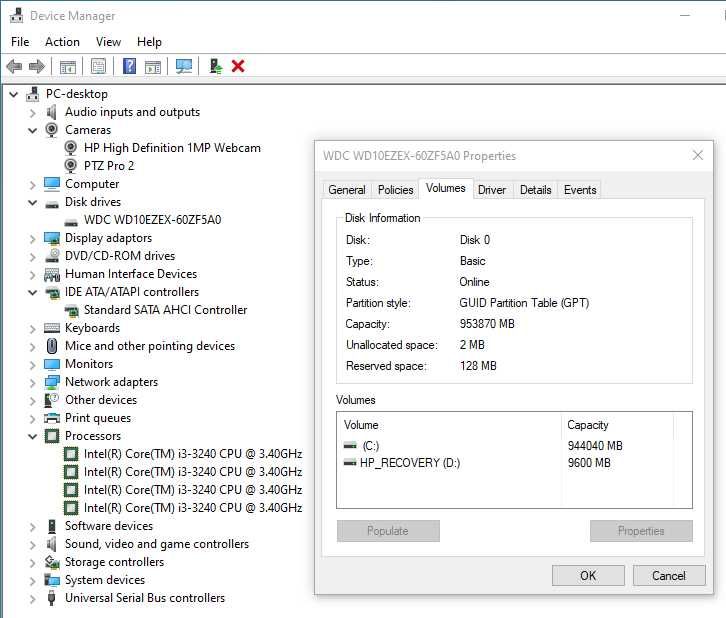Screen dimensions: 726x618
Task: Click the Computer category monitor icon
Action: [52, 184]
